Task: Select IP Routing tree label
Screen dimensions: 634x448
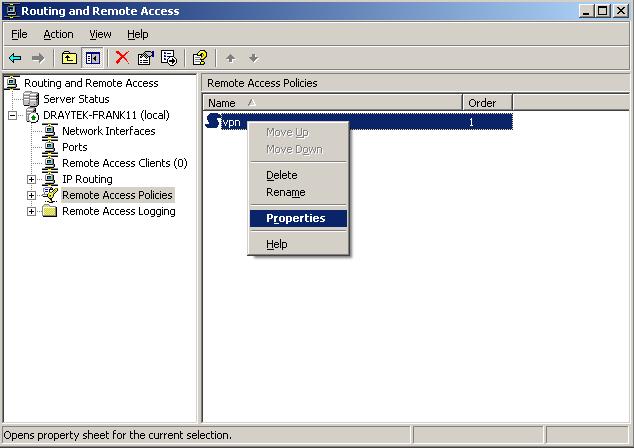Action: (87, 179)
